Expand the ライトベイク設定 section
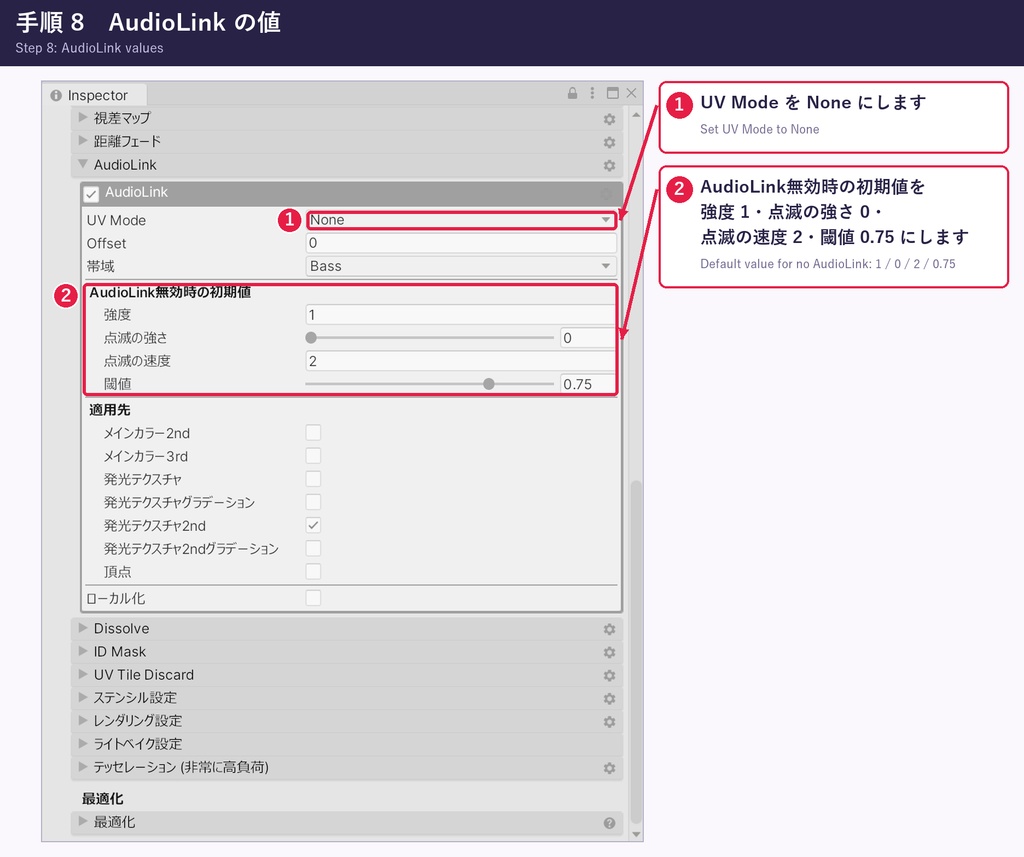The width and height of the screenshot is (1024, 857). tap(83, 743)
